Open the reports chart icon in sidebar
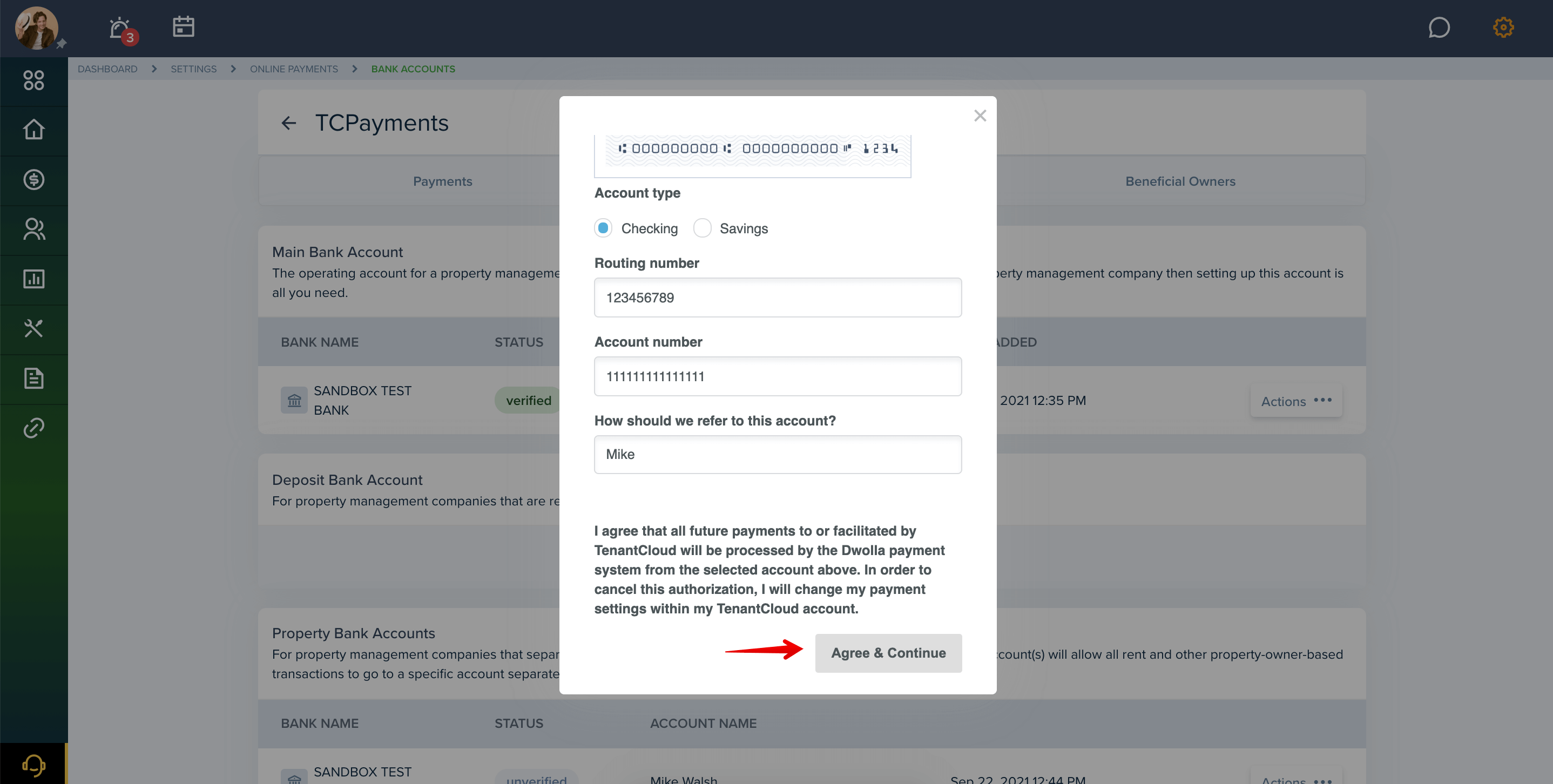 point(34,279)
